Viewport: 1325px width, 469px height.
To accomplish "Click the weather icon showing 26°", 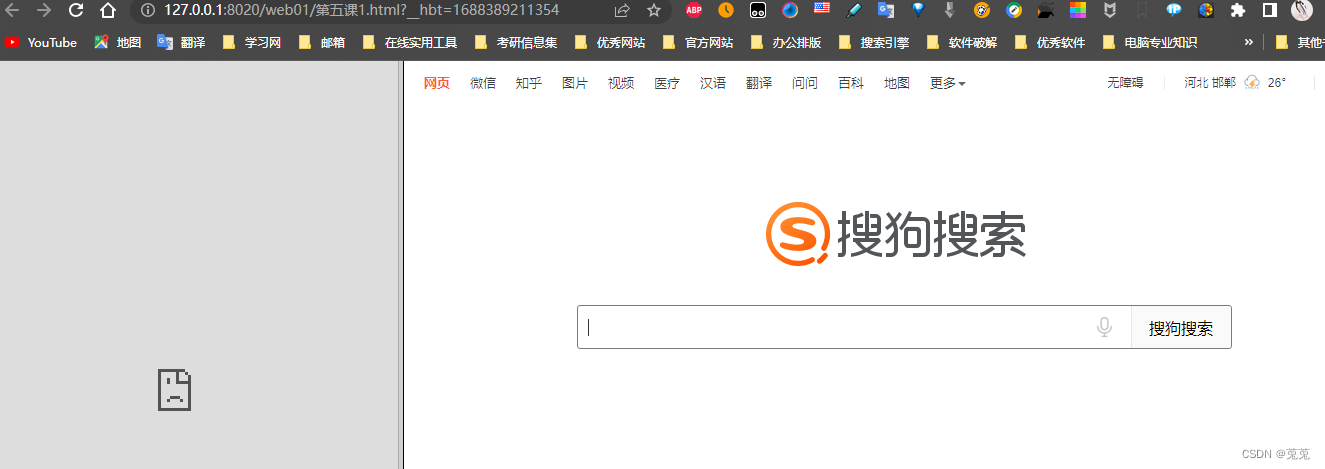I will click(x=1252, y=83).
